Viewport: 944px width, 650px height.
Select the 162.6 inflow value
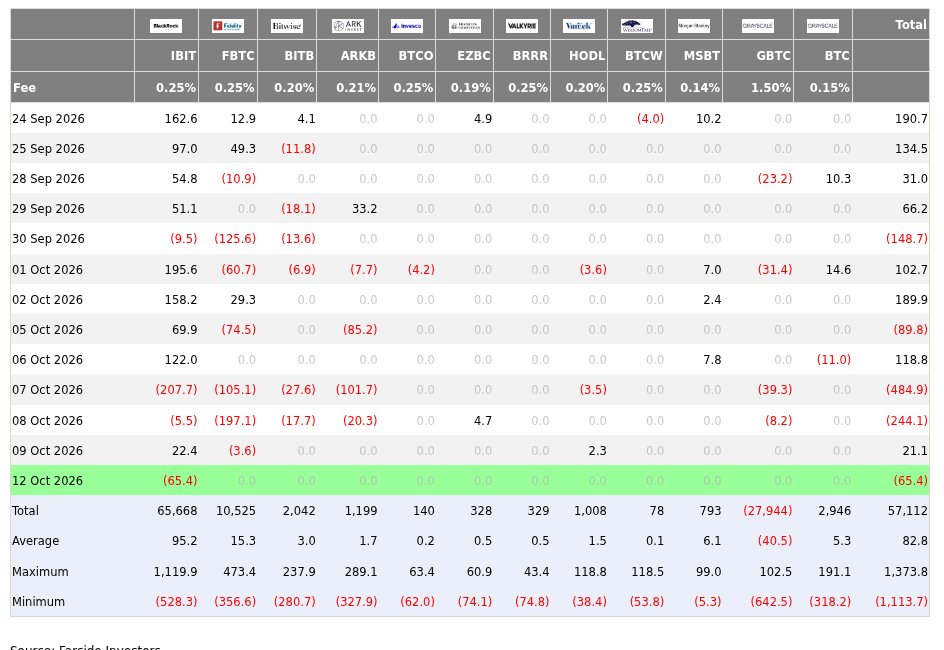click(x=181, y=119)
